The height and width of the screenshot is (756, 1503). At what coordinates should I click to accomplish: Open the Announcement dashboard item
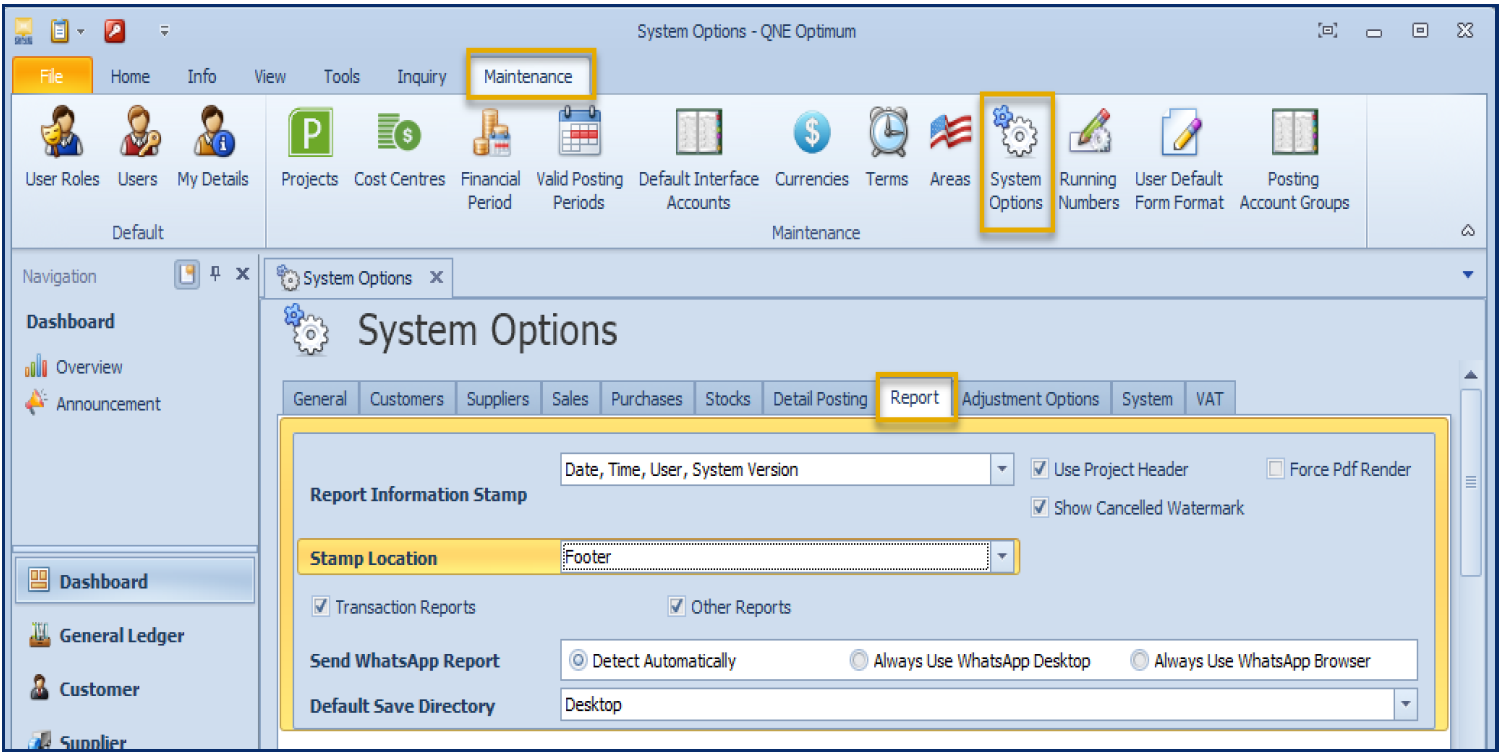92,404
